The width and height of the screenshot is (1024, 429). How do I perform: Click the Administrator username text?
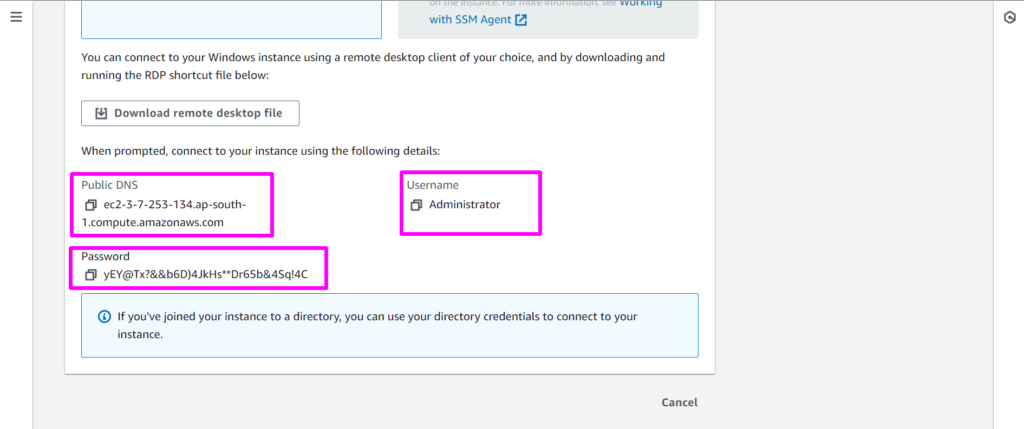(x=464, y=205)
